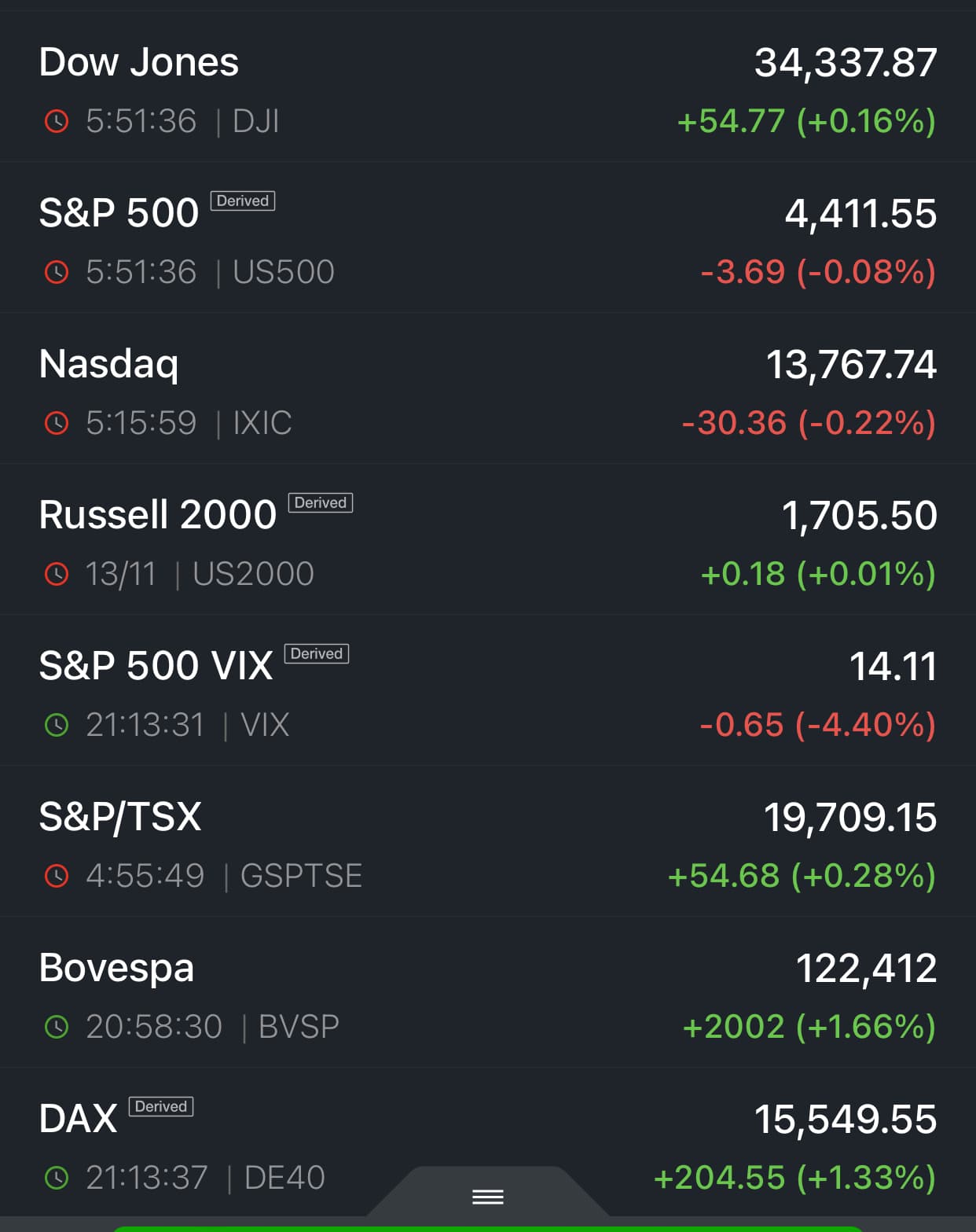Click the green clock icon under DAX
This screenshot has height=1232, width=976.
[57, 1178]
